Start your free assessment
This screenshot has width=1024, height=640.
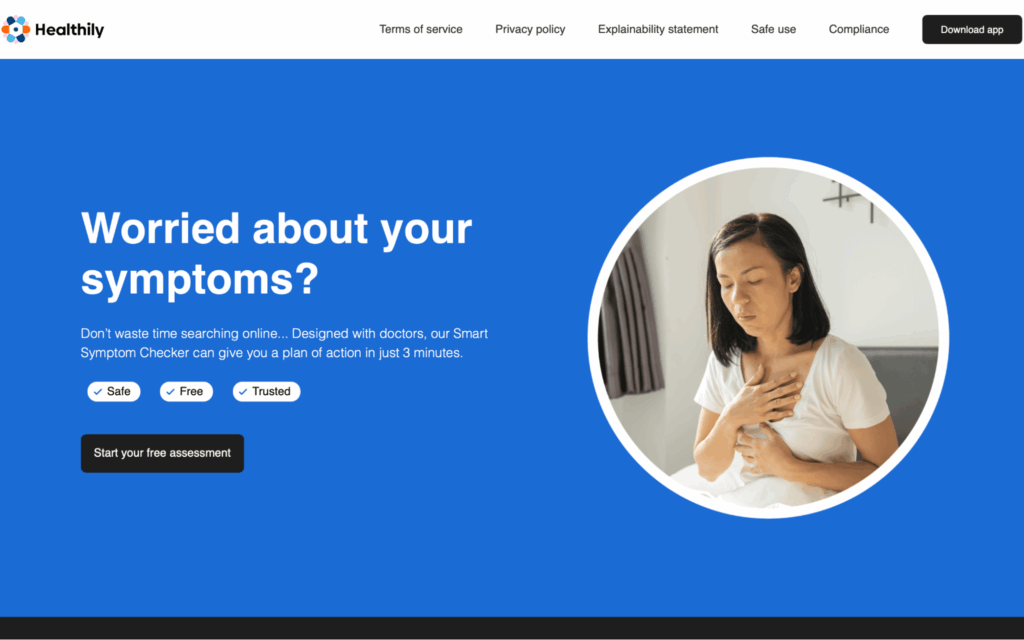click(162, 453)
